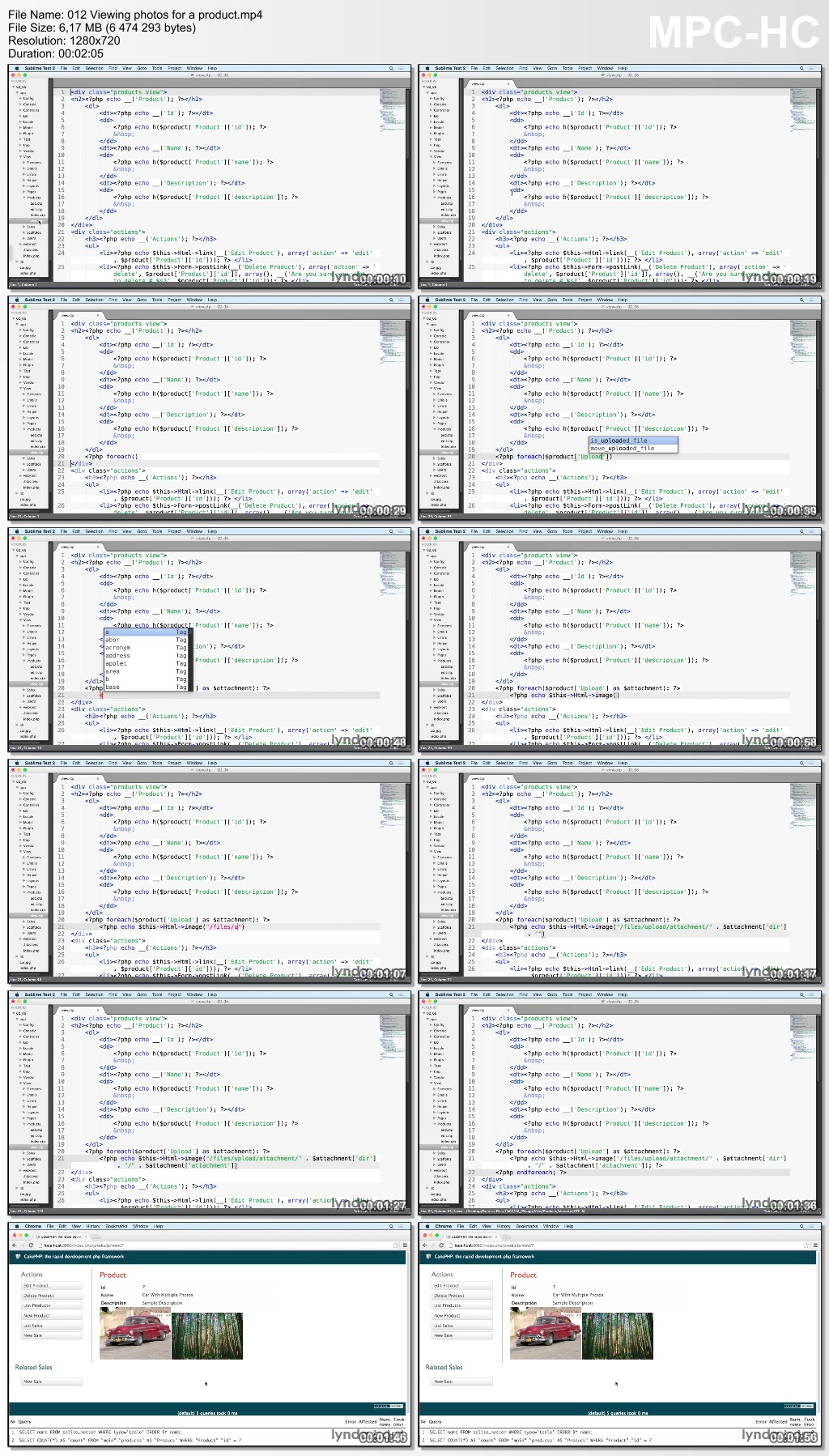Image resolution: width=829 pixels, height=1456 pixels.
Task: Click the forest photo in the 00:01:46 frame
Action: [207, 1335]
